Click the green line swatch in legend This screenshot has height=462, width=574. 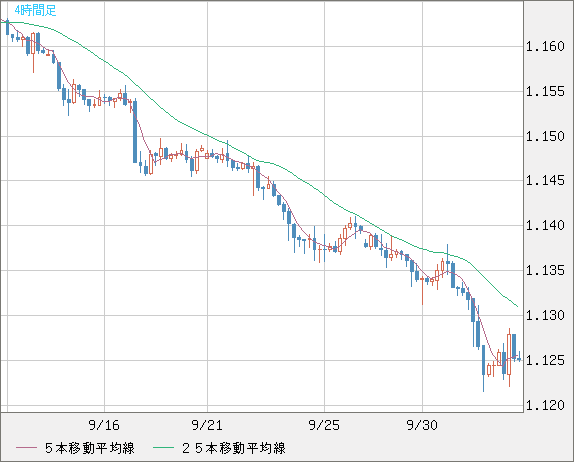tap(163, 448)
